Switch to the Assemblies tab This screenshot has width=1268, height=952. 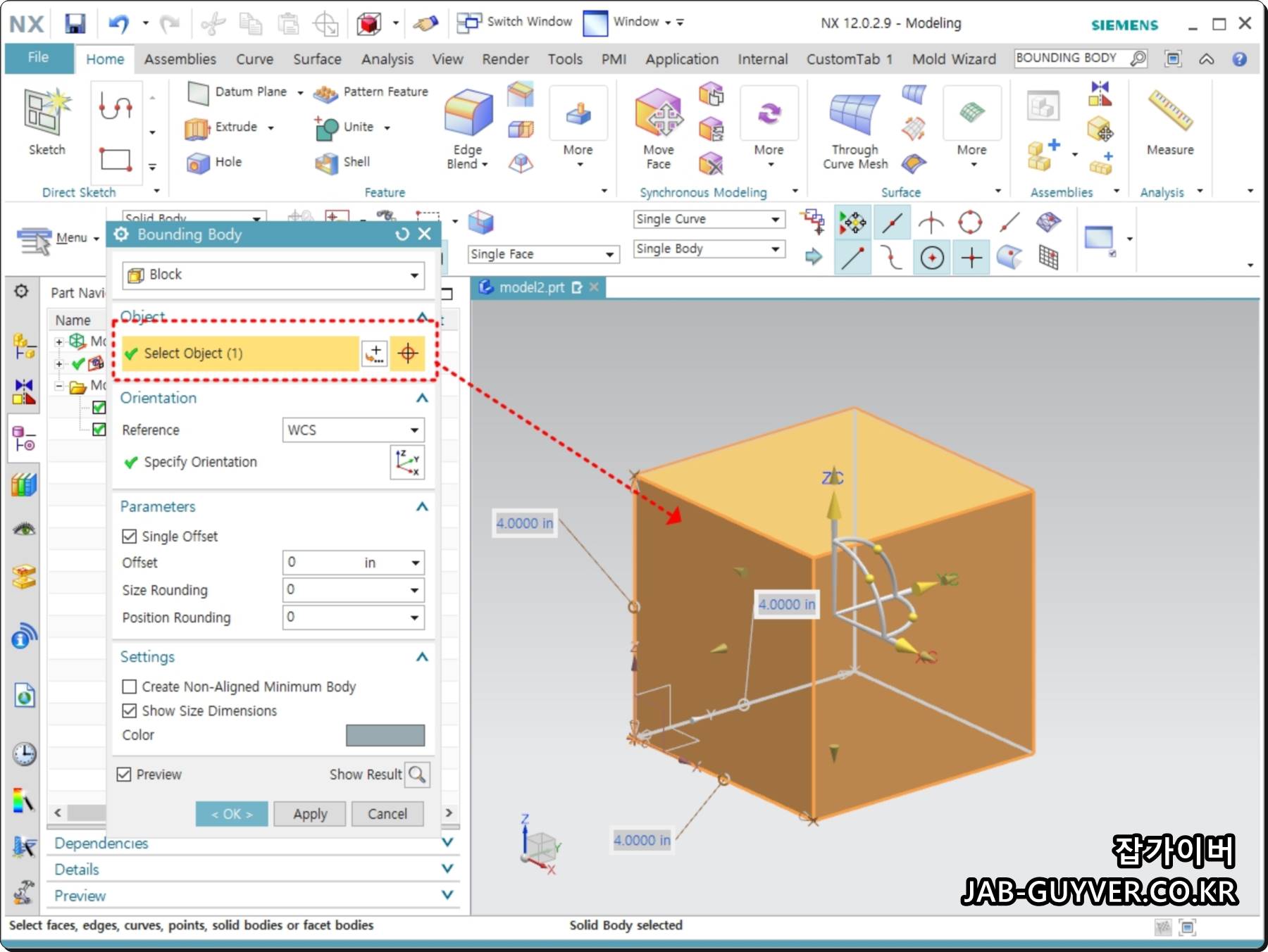pos(180,59)
